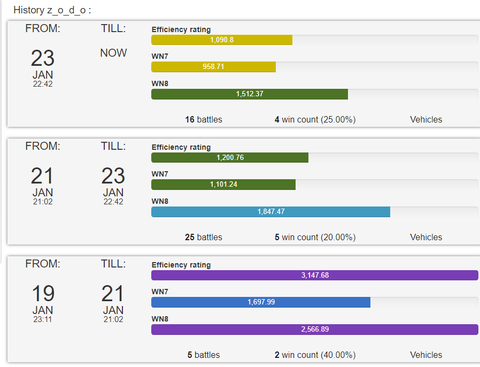Click the 1,090.8 Efficiency rating bar
Viewport: 480px width, 367px height.
(222, 40)
